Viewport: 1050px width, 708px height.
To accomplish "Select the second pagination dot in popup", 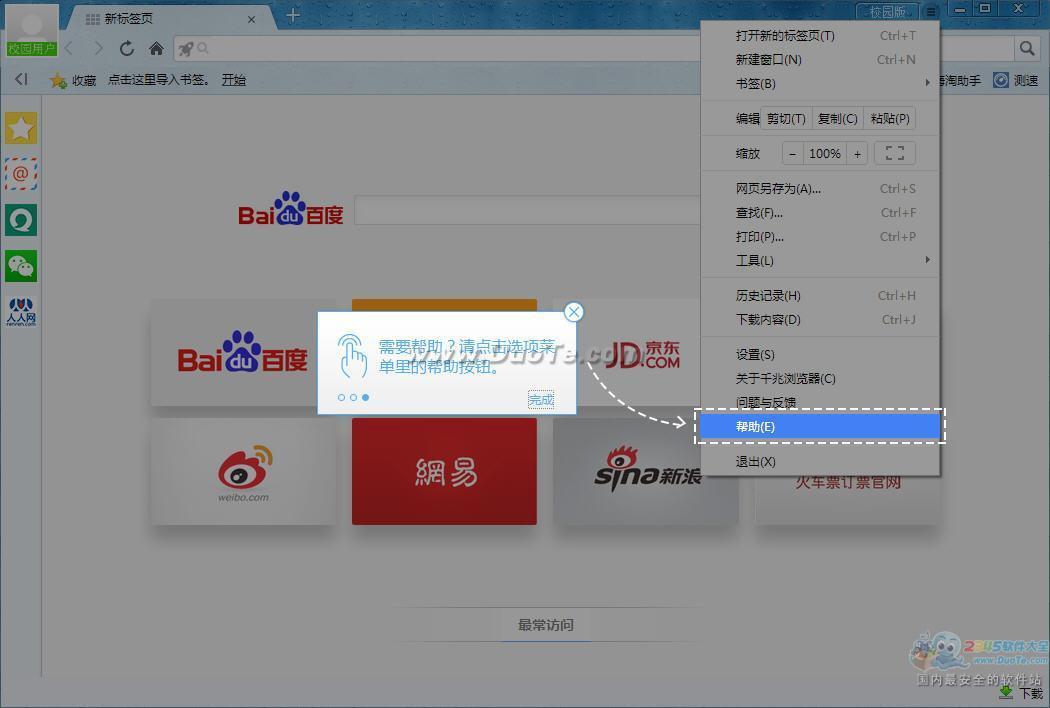I will (354, 397).
